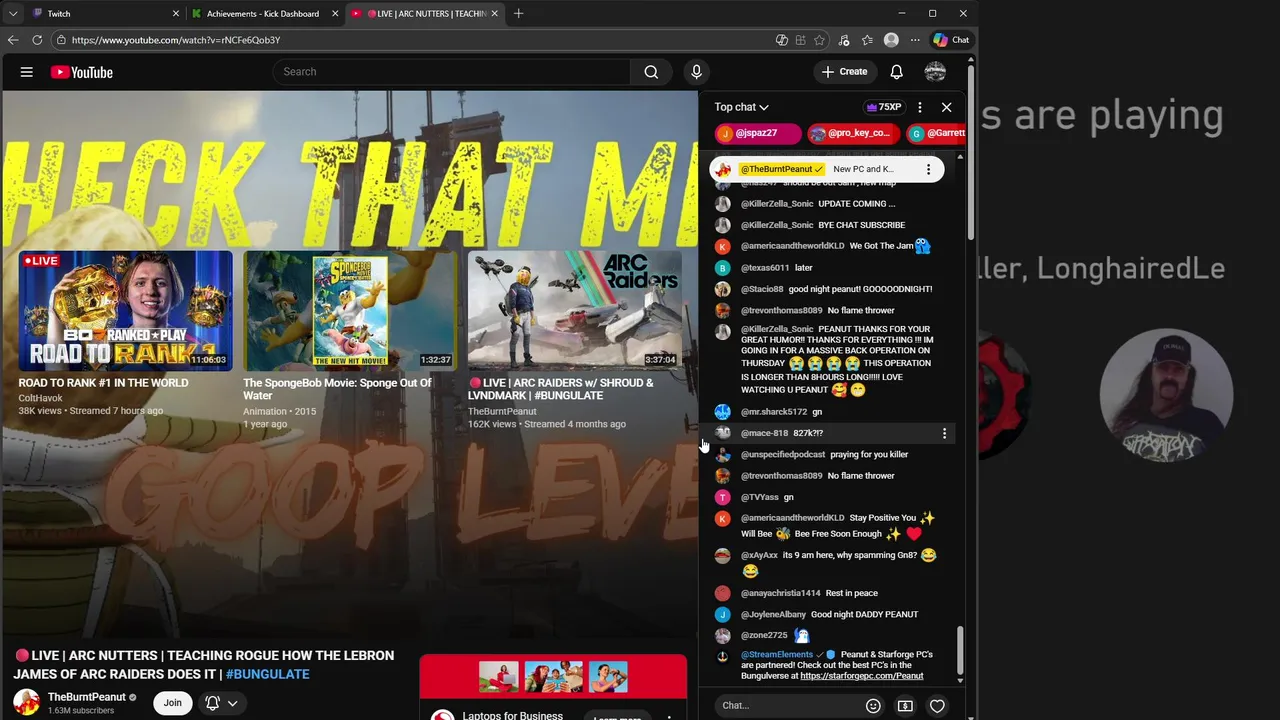
Task: Open ARC Raiders w/ Shroud video thumbnail
Action: [x=575, y=311]
